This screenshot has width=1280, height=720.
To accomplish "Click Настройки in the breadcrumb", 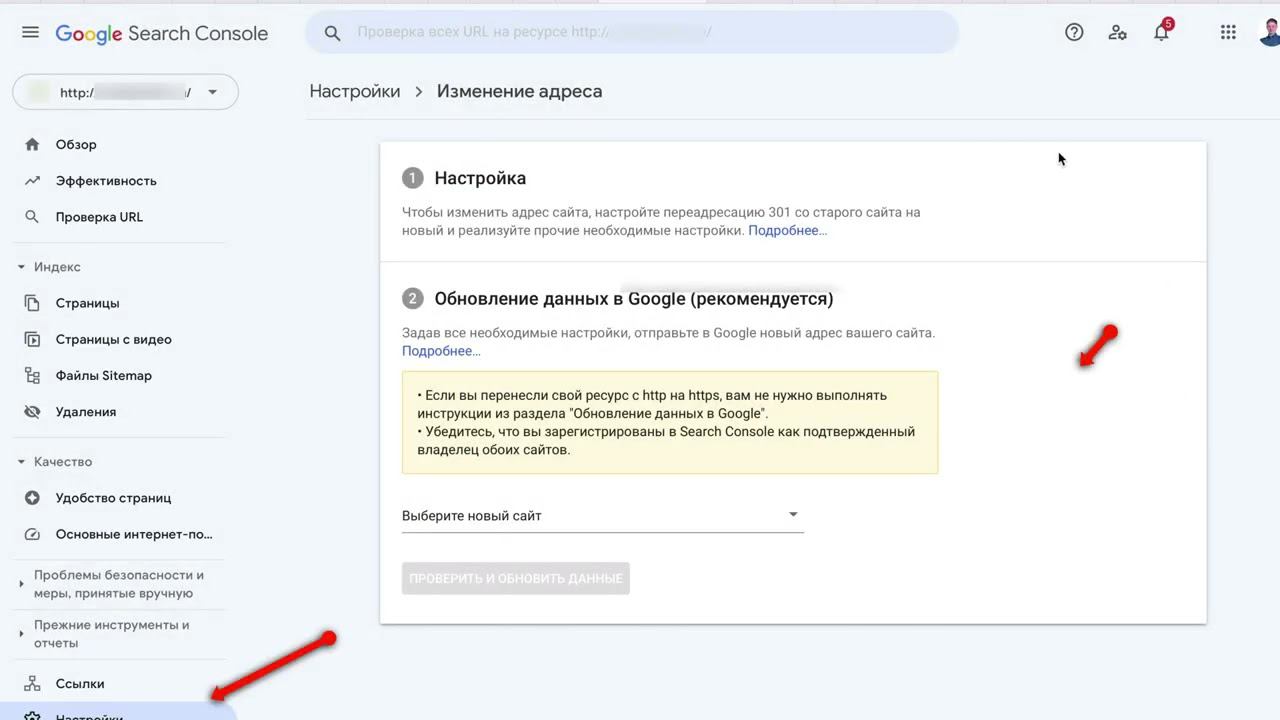I will [x=354, y=92].
